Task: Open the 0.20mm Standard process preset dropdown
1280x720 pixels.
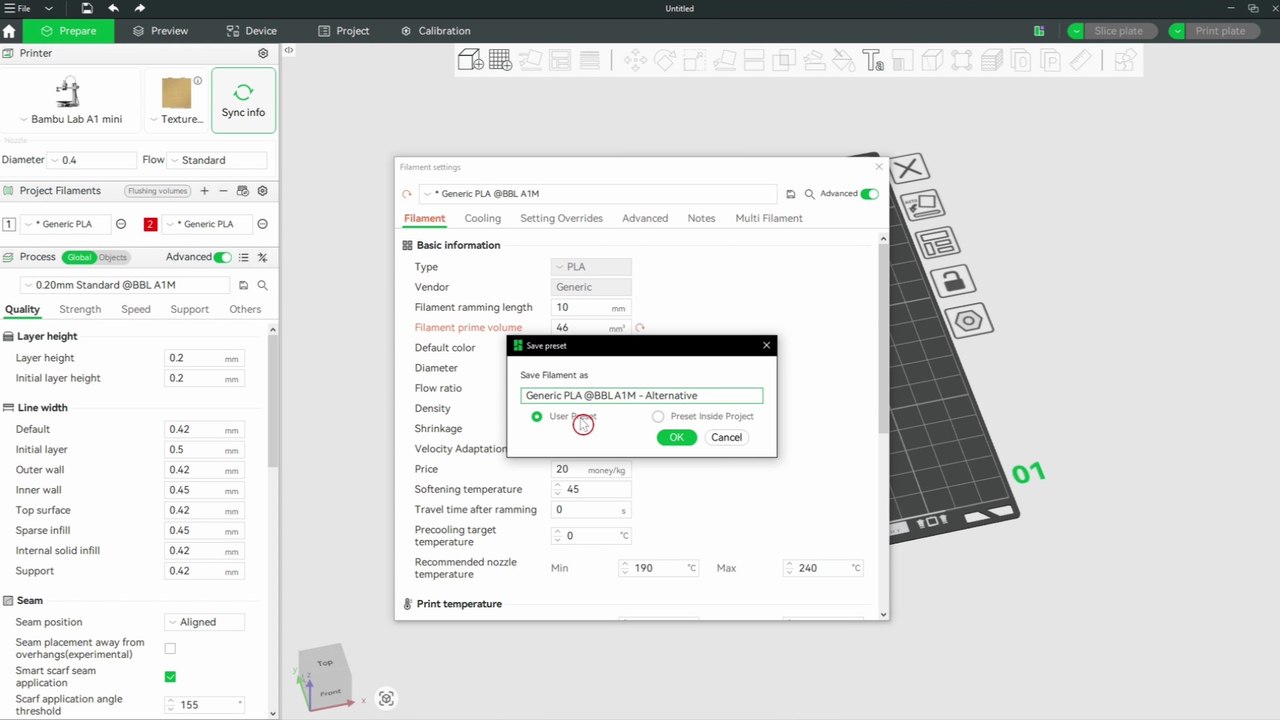Action: (x=125, y=285)
